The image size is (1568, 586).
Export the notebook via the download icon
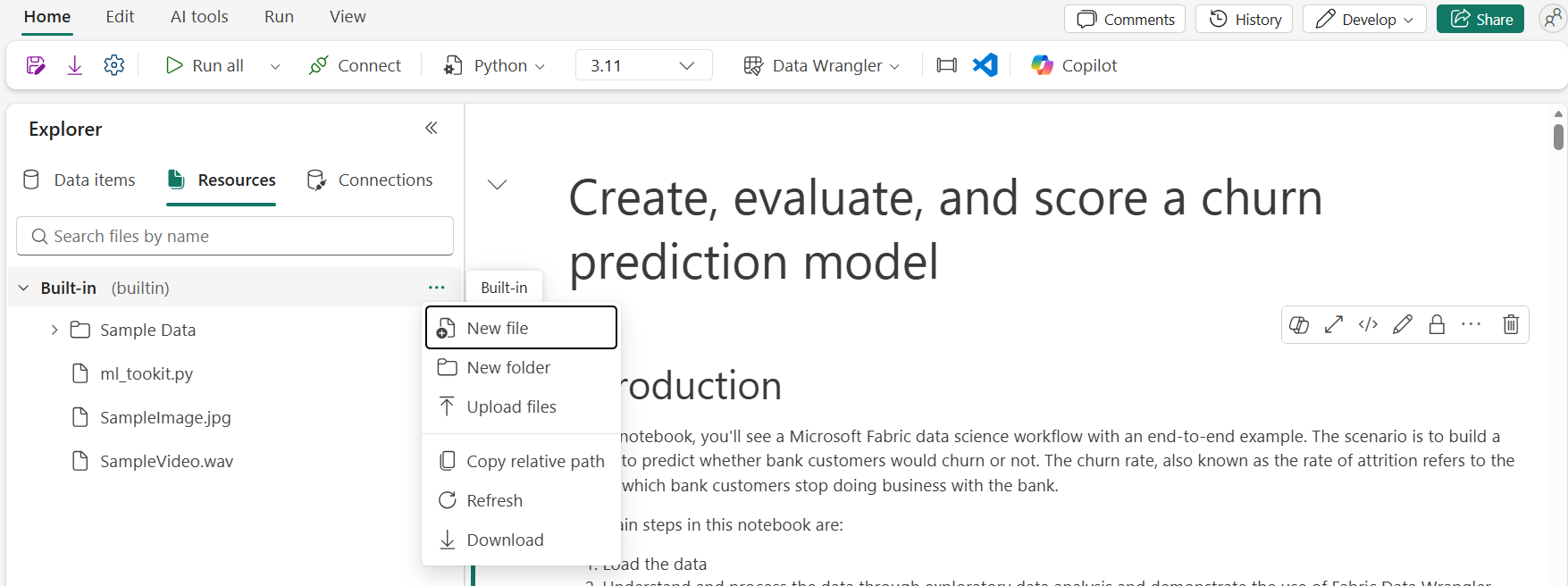pos(74,64)
